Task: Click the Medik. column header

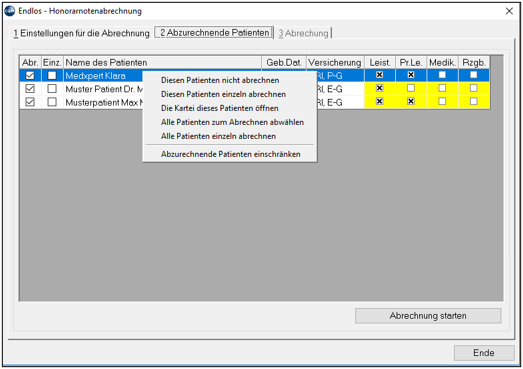Action: [x=443, y=62]
